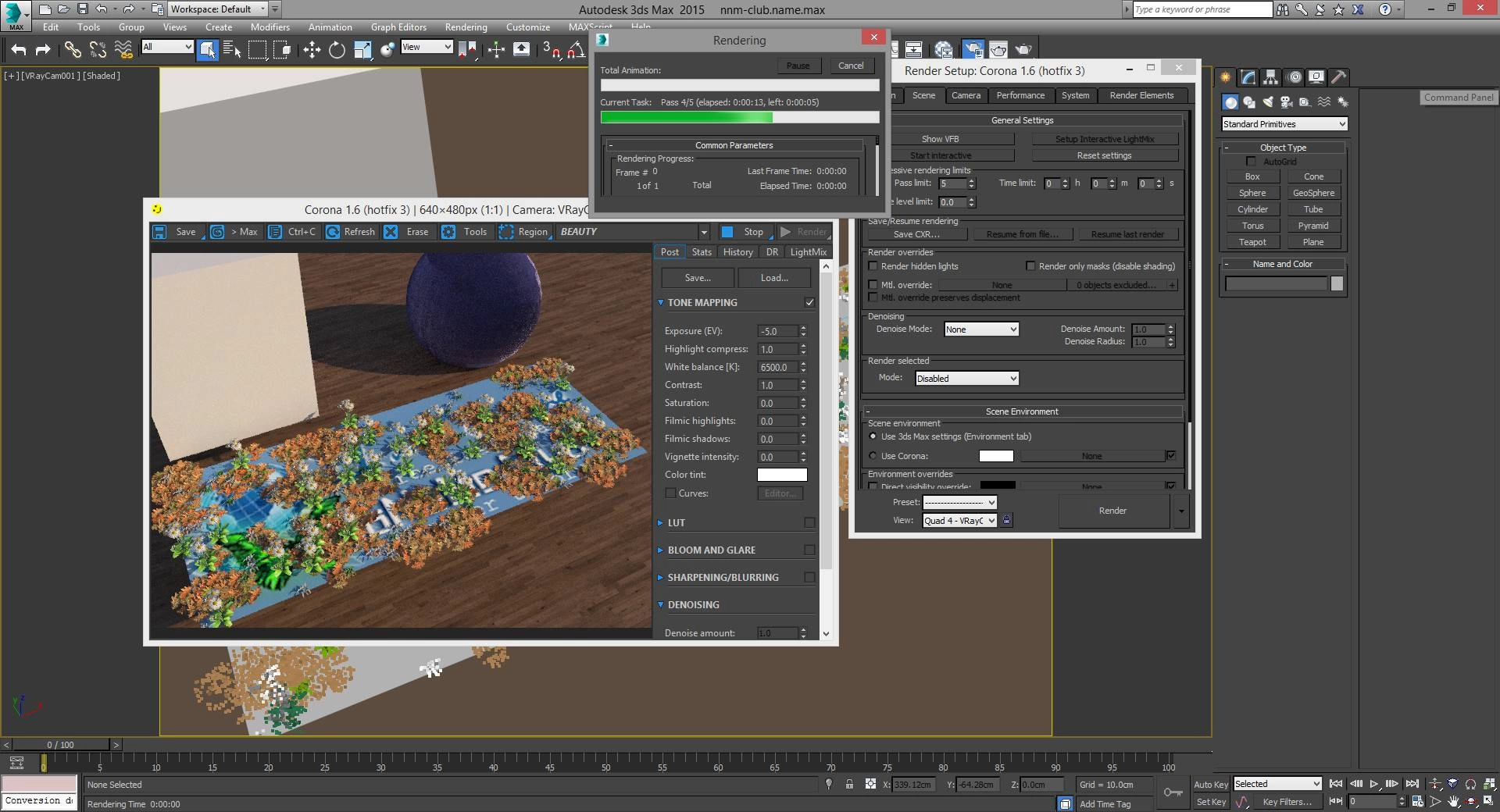Click the Selection Lock toggle padlock
The height and width of the screenshot is (812, 1500).
click(x=849, y=784)
